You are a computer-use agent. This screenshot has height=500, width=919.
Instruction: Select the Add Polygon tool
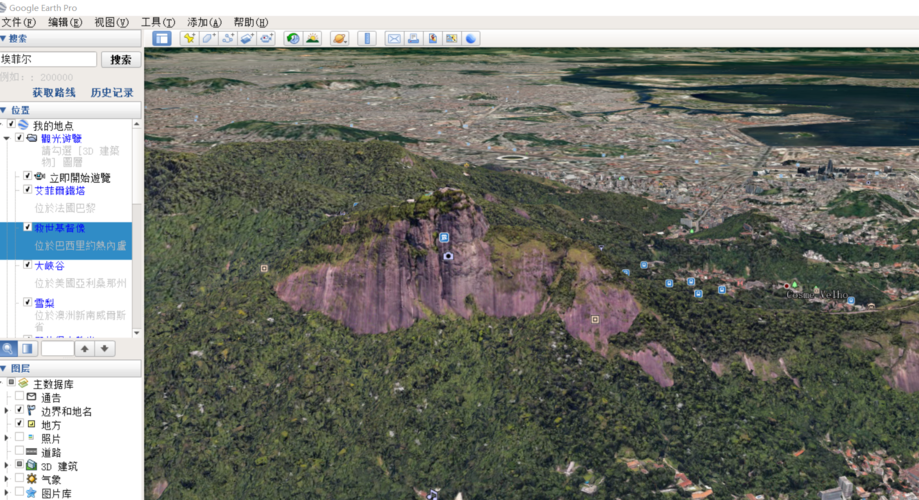pyautogui.click(x=208, y=39)
